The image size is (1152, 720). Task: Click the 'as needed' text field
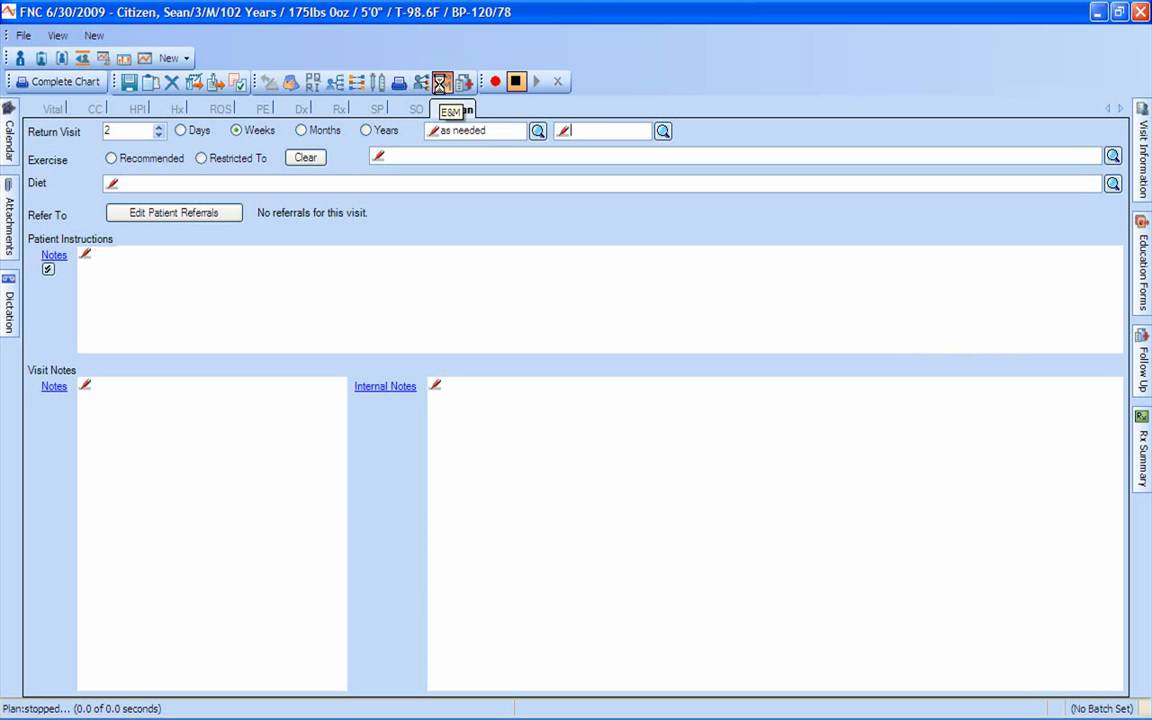pyautogui.click(x=476, y=131)
